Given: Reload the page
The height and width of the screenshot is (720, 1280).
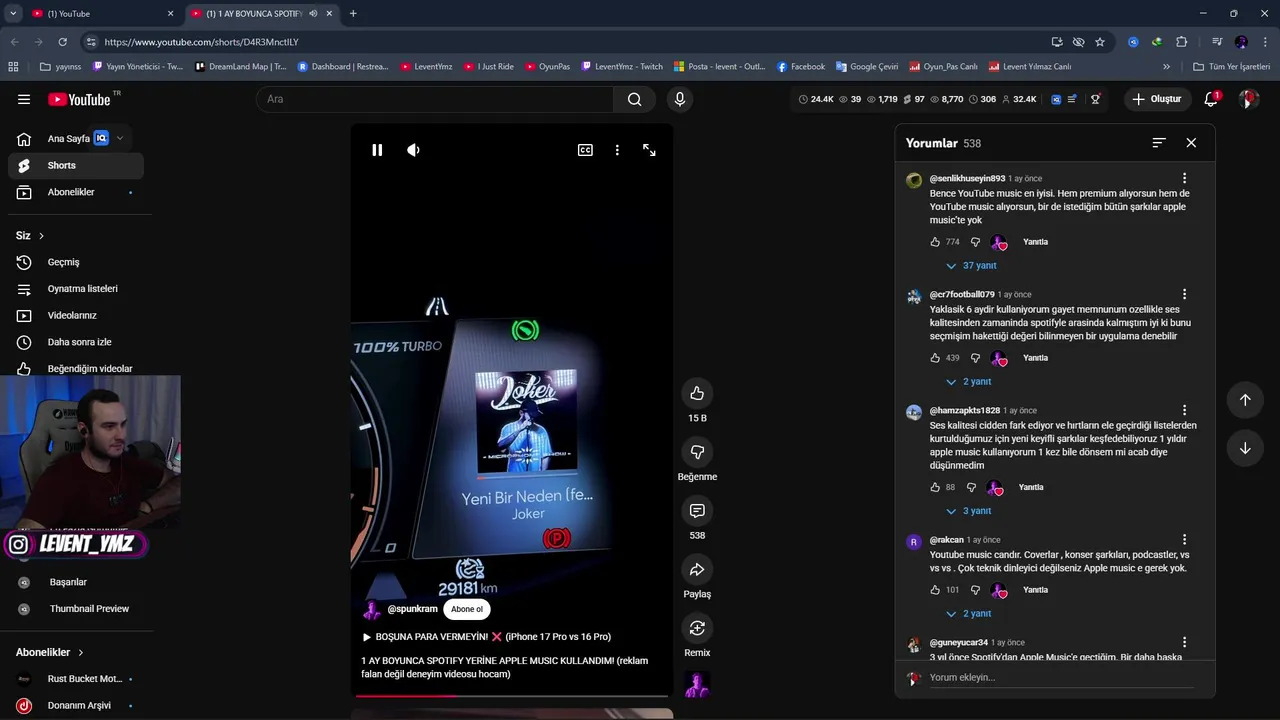Looking at the screenshot, I should point(62,42).
